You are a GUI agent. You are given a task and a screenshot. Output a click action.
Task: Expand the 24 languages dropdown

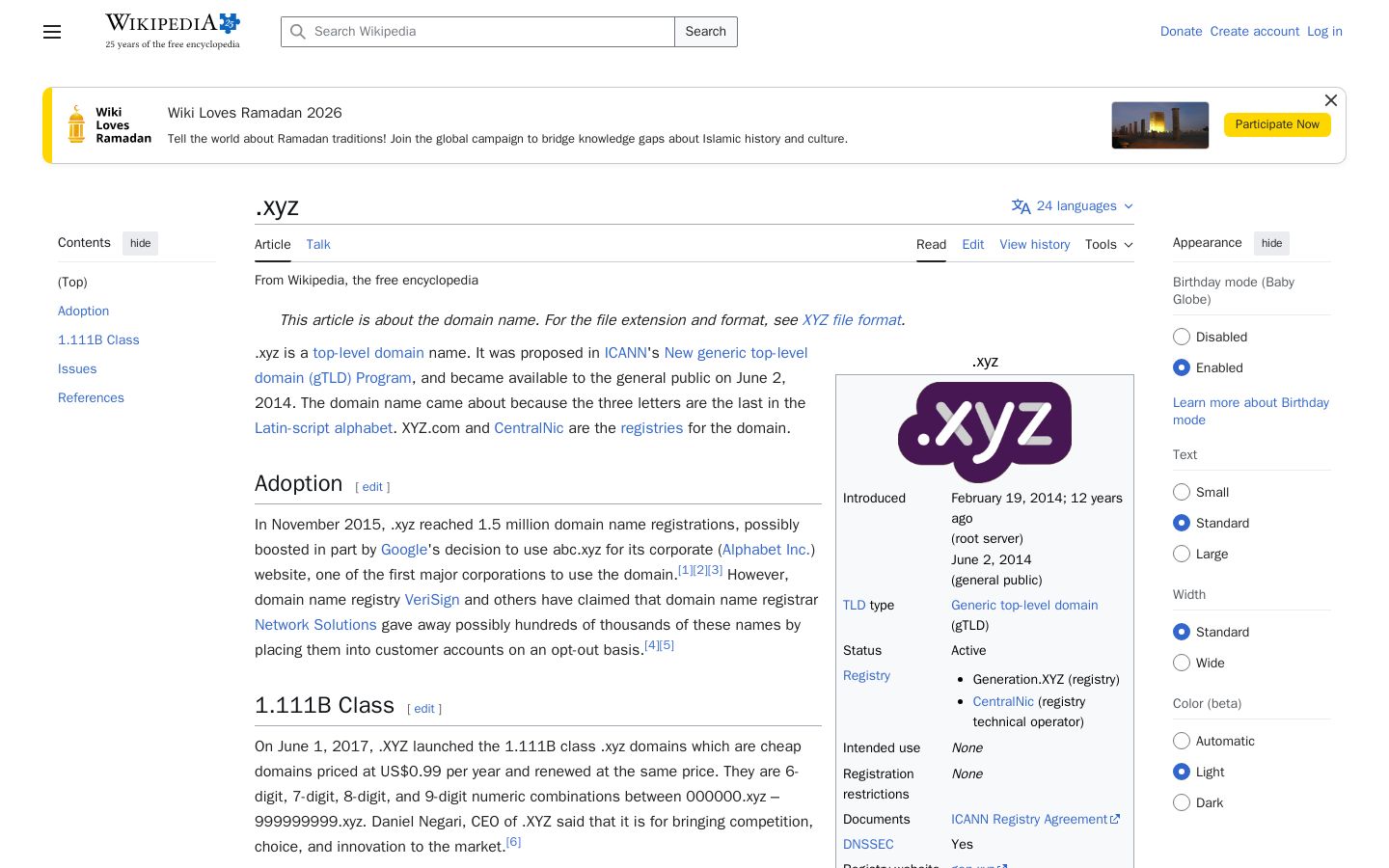click(1073, 206)
